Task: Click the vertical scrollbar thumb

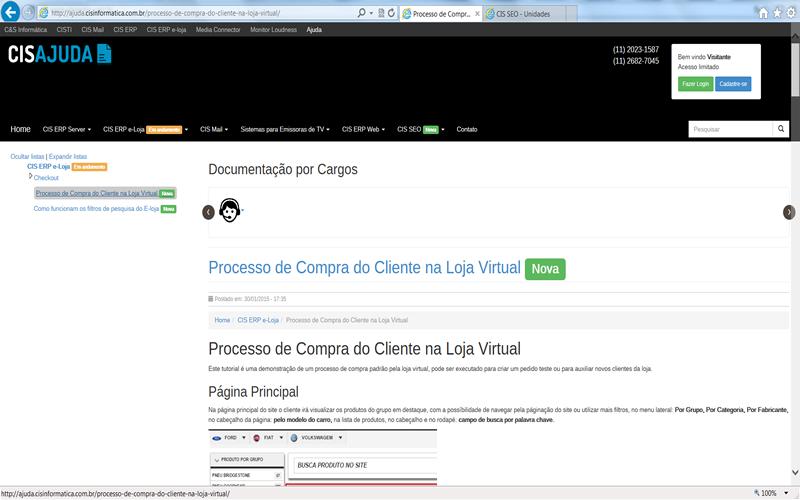Action: (795, 69)
